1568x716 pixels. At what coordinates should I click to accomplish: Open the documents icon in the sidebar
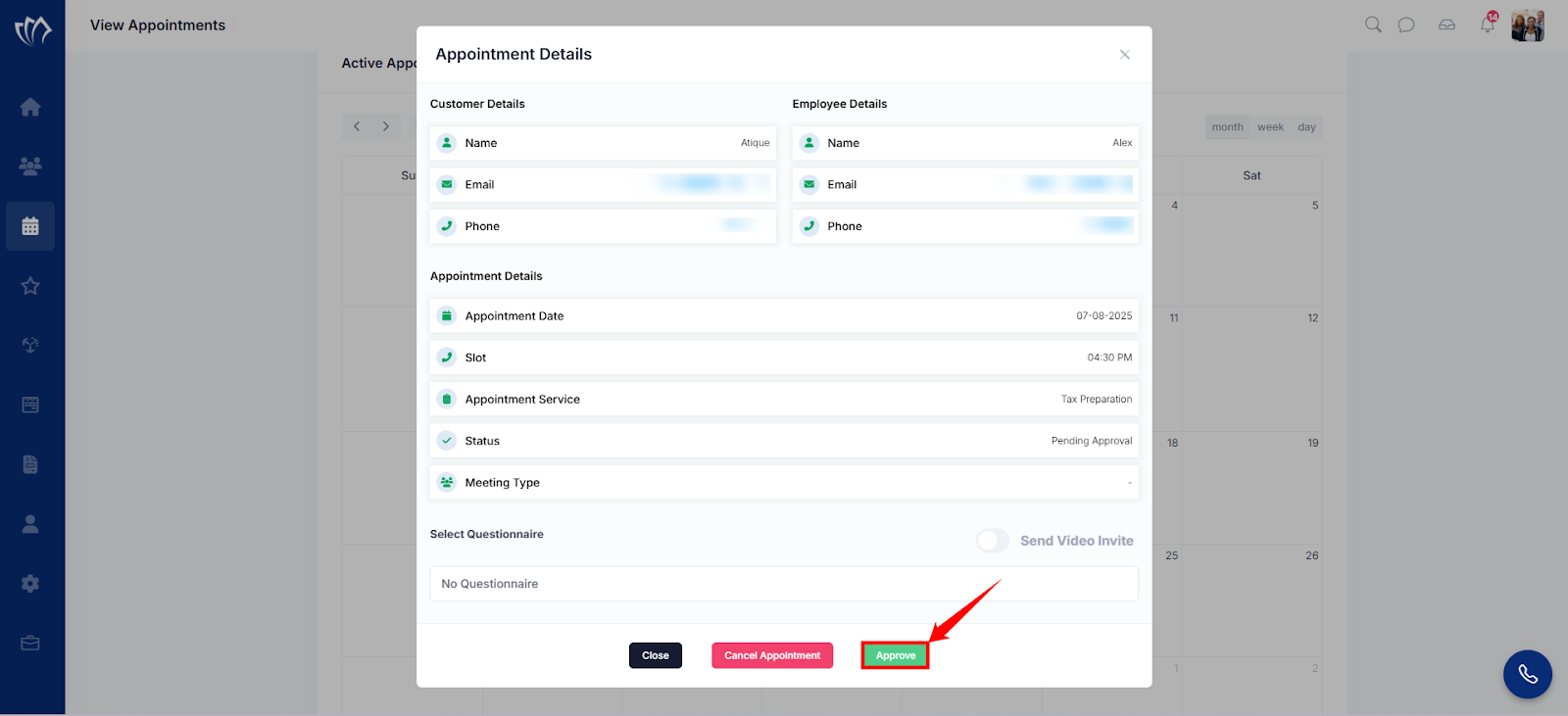pyautogui.click(x=30, y=464)
